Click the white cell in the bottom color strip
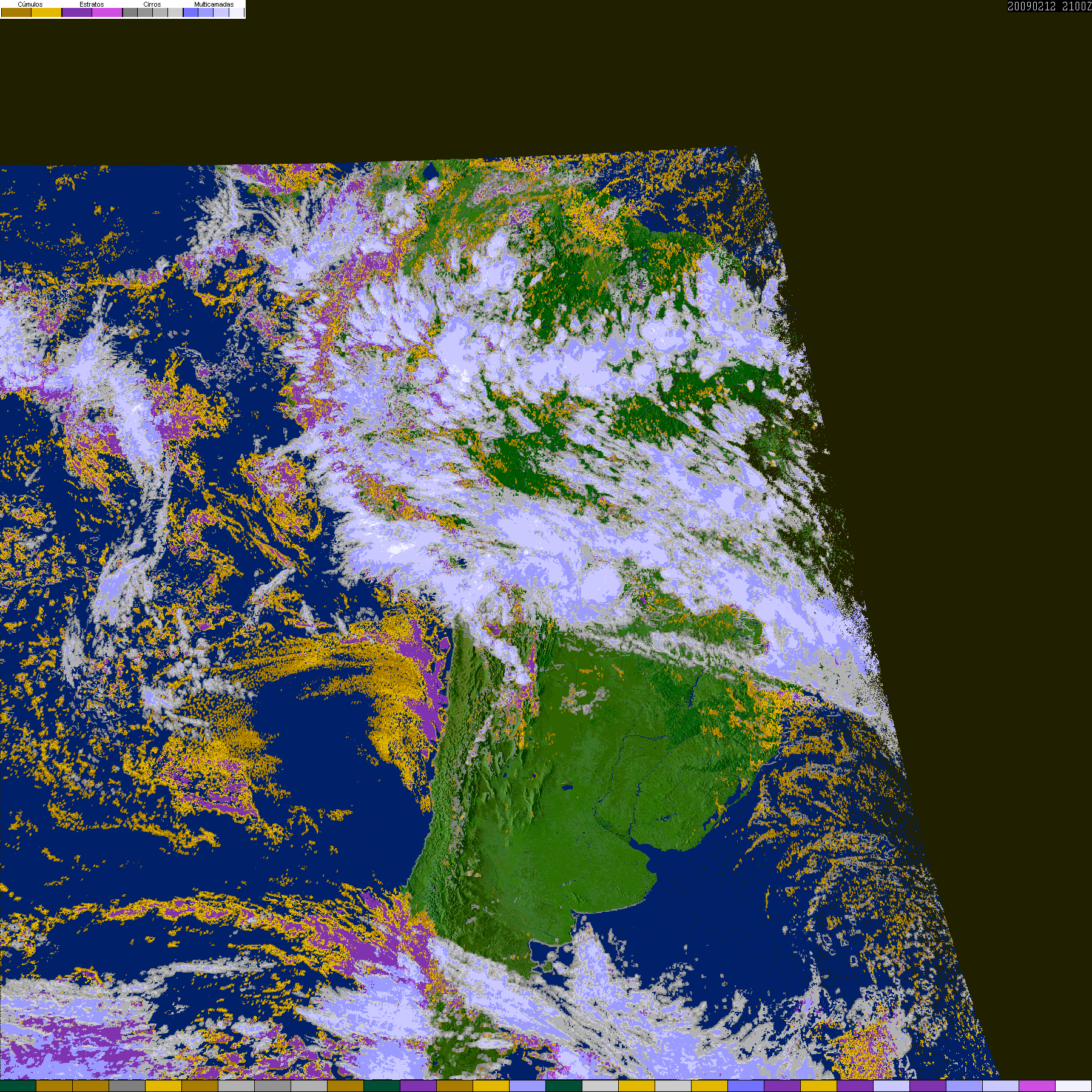Viewport: 1092px width, 1092px height. point(1074,1087)
